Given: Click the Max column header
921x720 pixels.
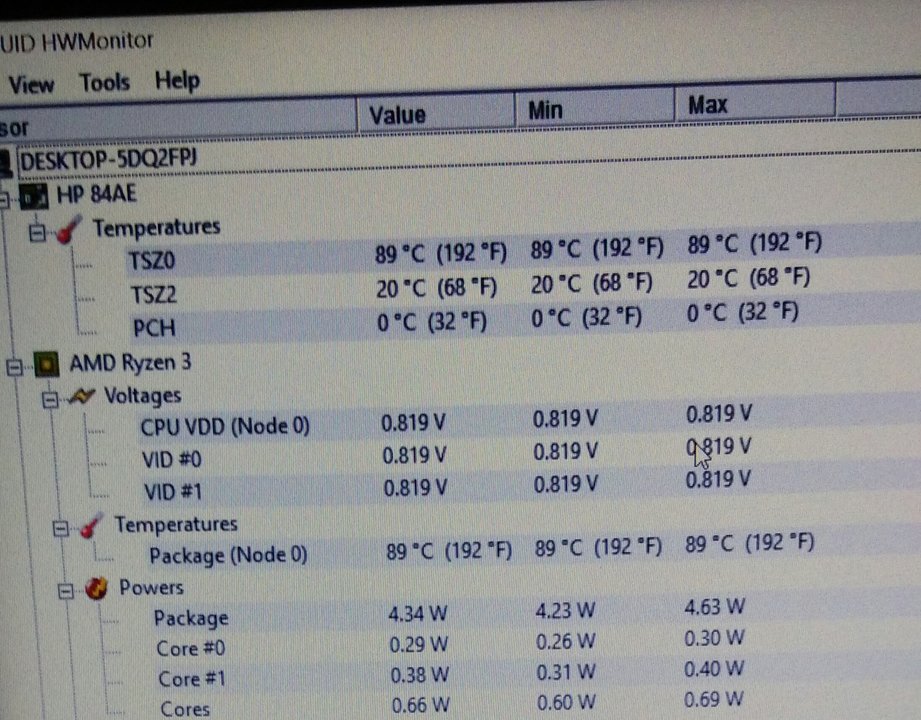Looking at the screenshot, I should (x=755, y=104).
